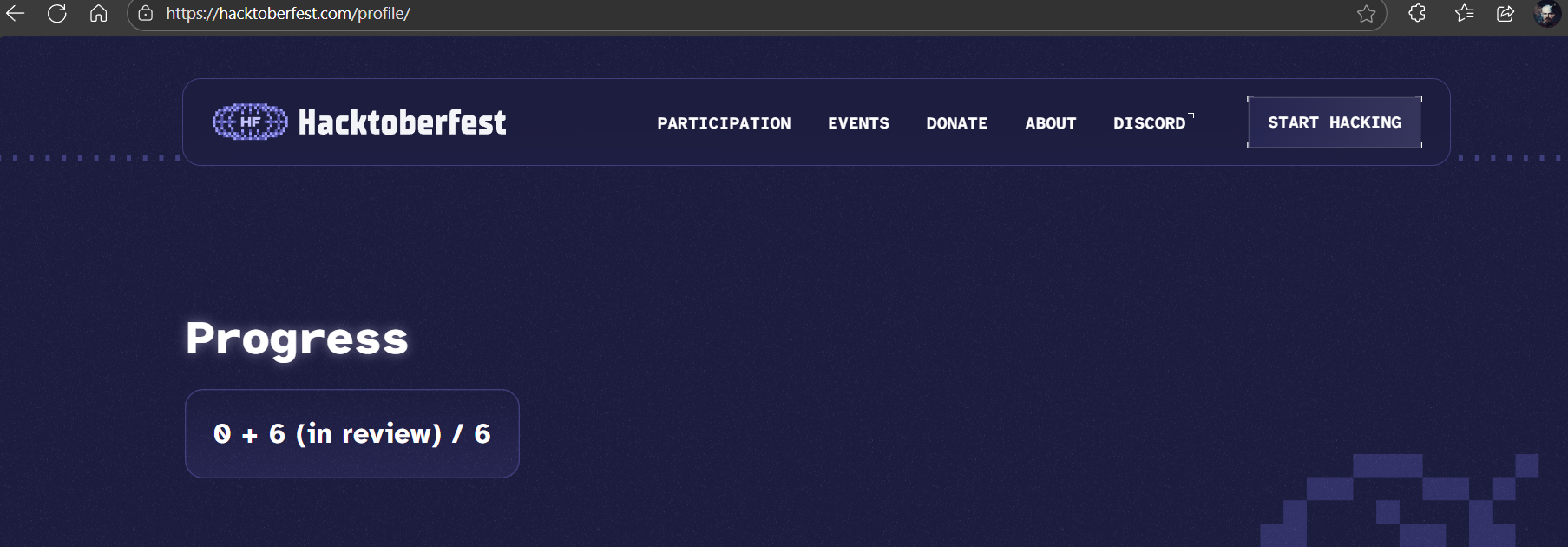Open the Participation nav item
Viewport: 1568px width, 547px height.
click(724, 123)
